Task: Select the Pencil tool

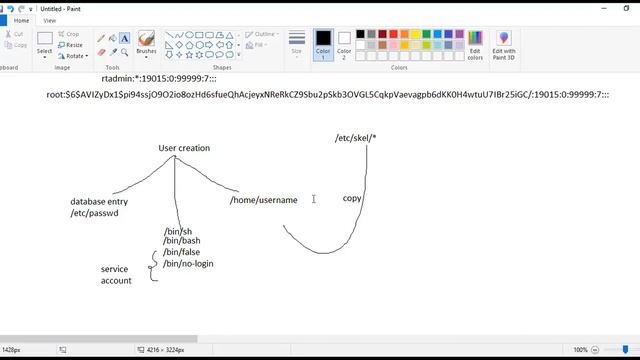Action: point(101,38)
